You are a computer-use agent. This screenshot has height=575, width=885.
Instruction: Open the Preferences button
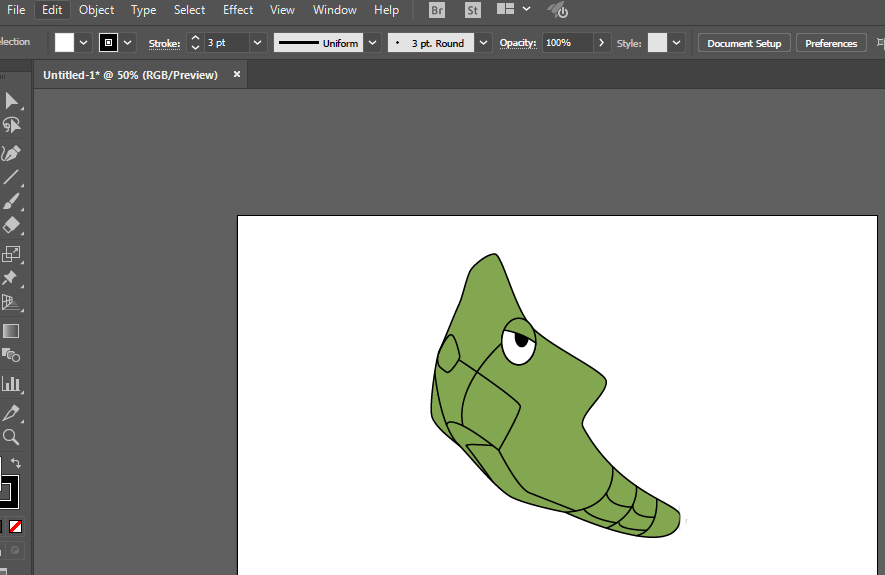pyautogui.click(x=831, y=43)
